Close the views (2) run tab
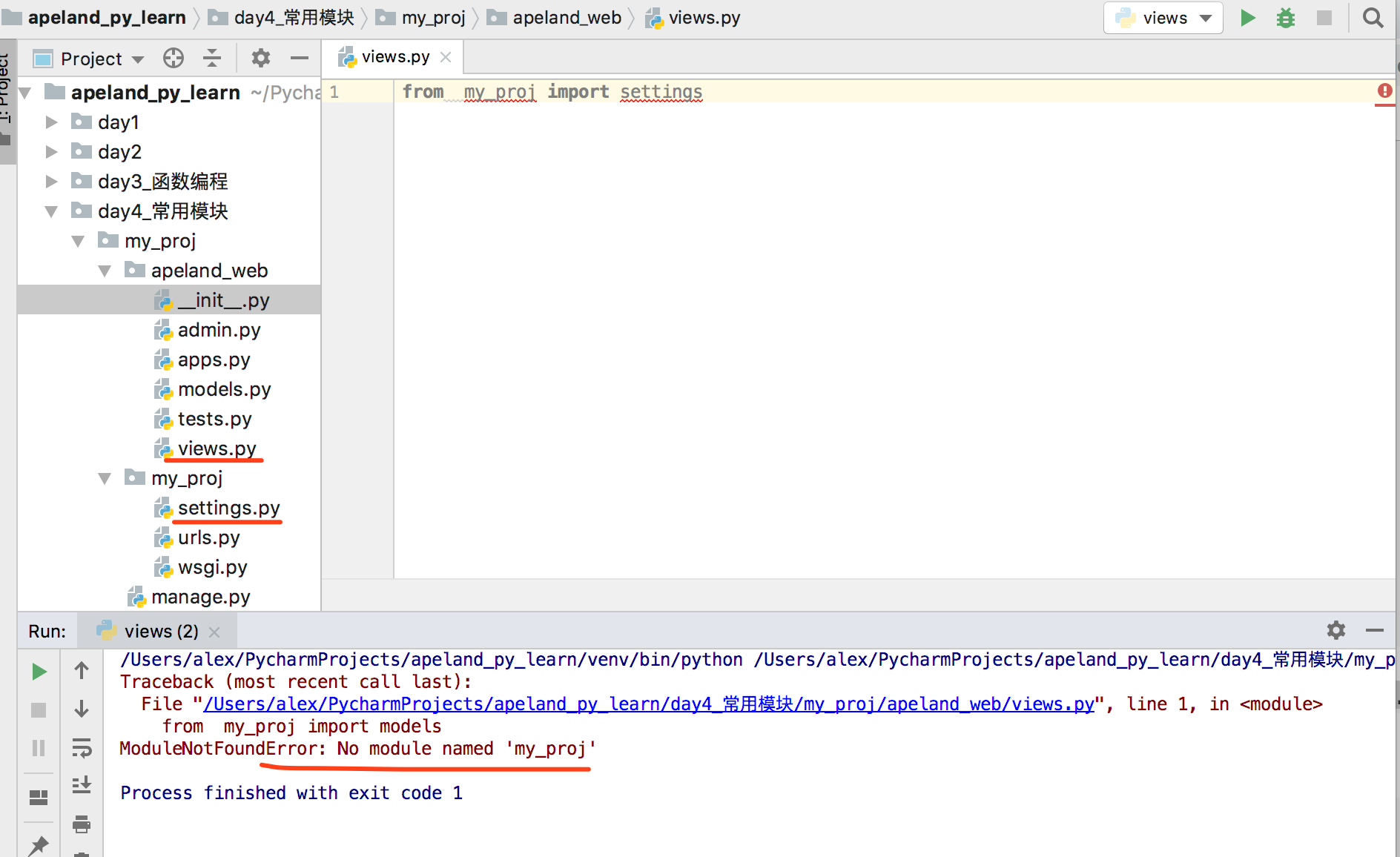Viewport: 1400px width, 857px height. pyautogui.click(x=214, y=632)
